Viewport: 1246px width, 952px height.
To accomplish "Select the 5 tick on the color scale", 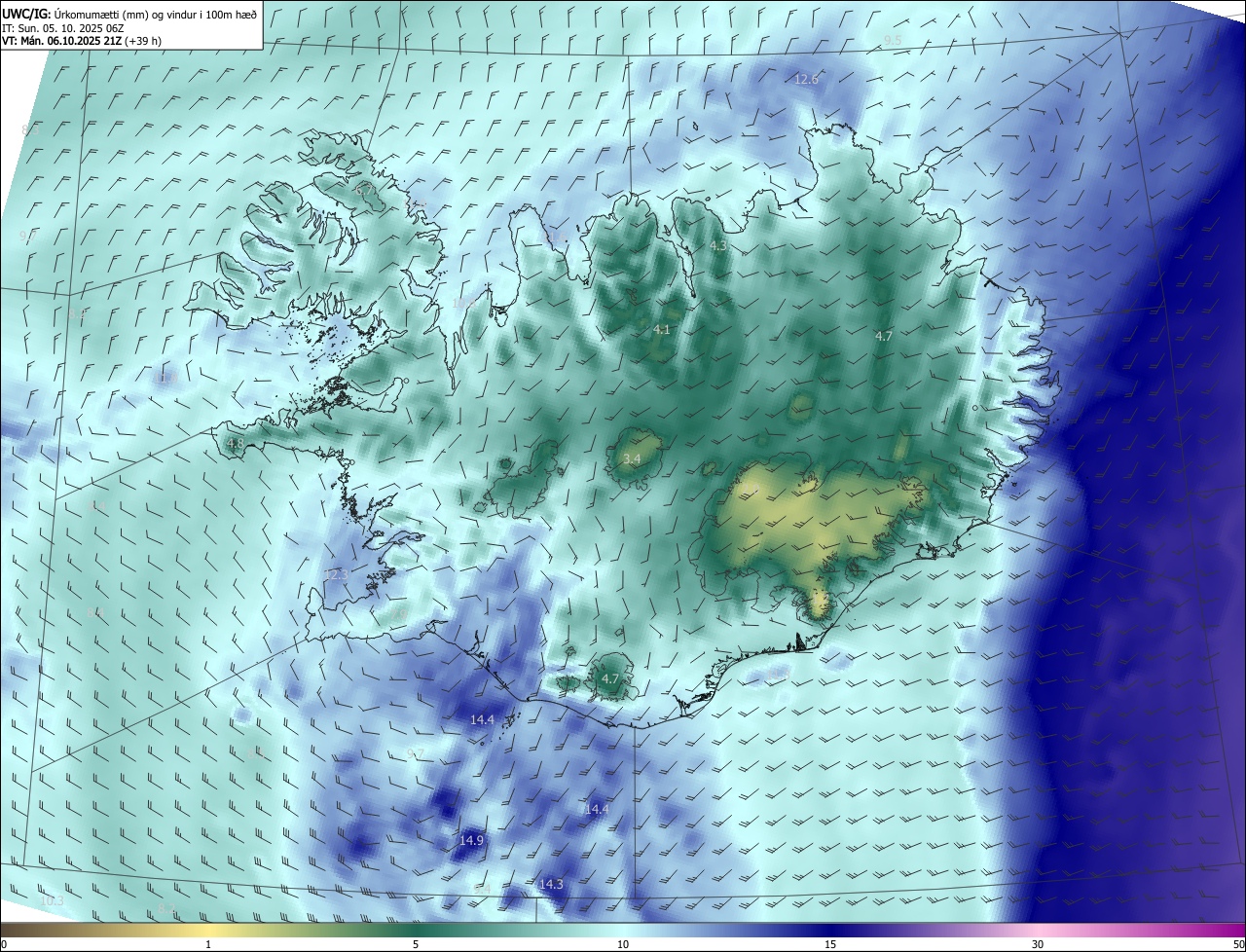I will tap(416, 944).
